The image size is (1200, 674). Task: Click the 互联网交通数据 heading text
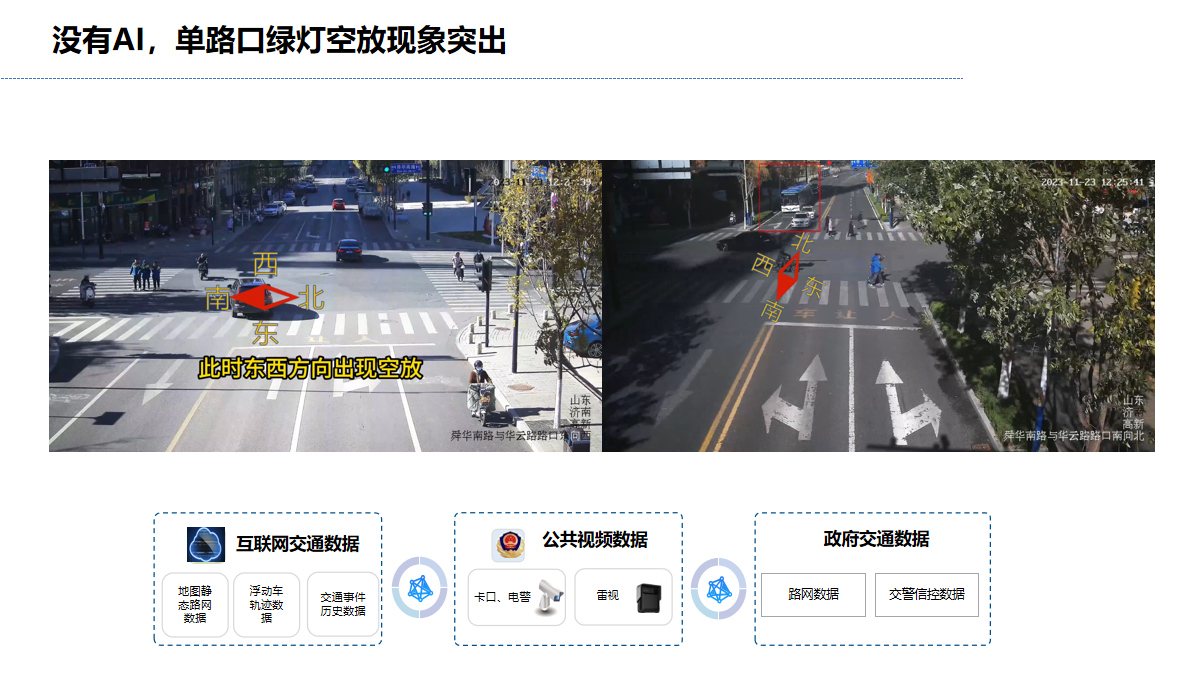click(298, 544)
